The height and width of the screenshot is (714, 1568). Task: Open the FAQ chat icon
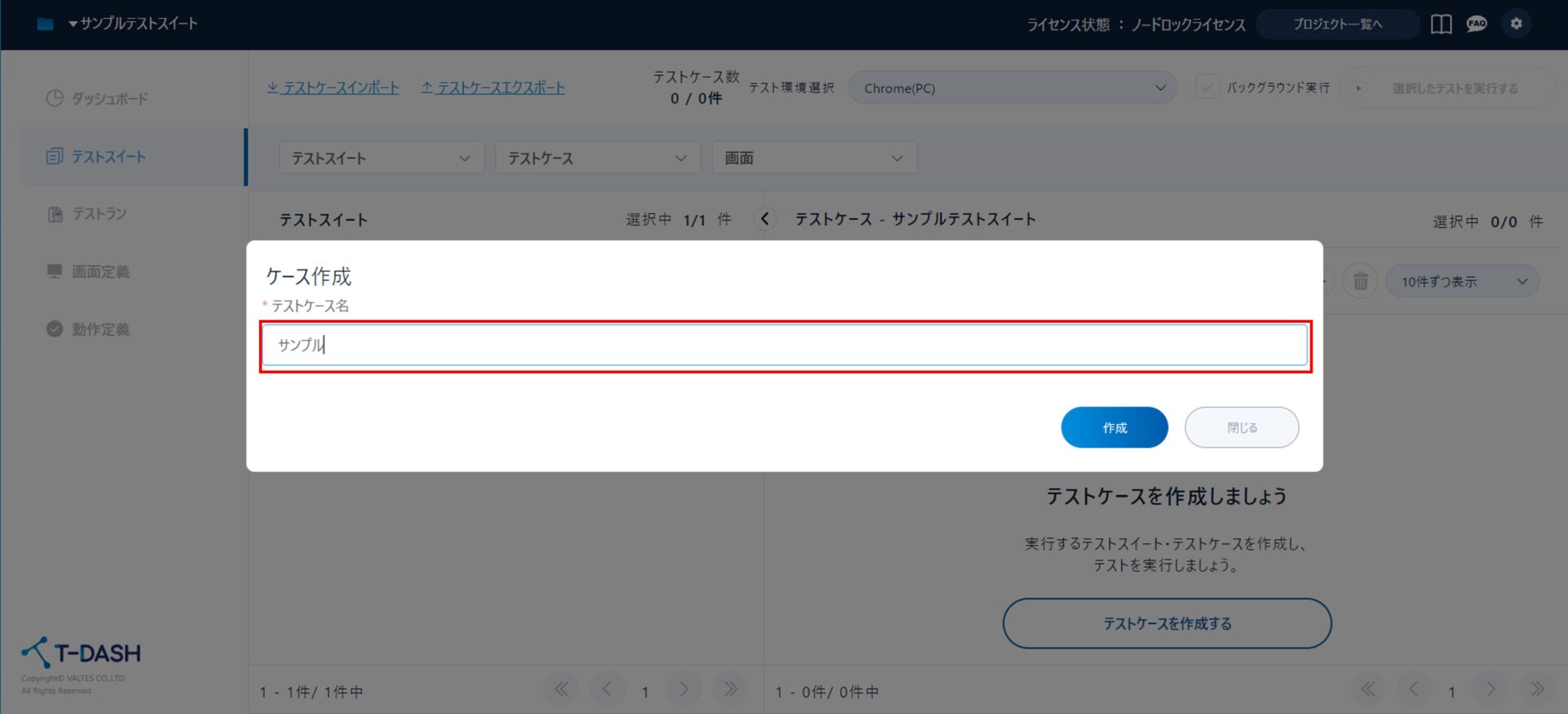[1477, 25]
